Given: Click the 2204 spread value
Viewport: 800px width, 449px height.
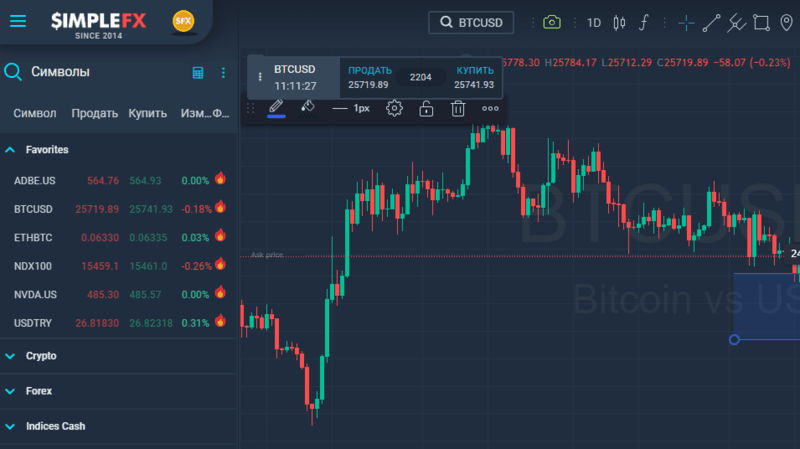Looking at the screenshot, I should click(420, 77).
